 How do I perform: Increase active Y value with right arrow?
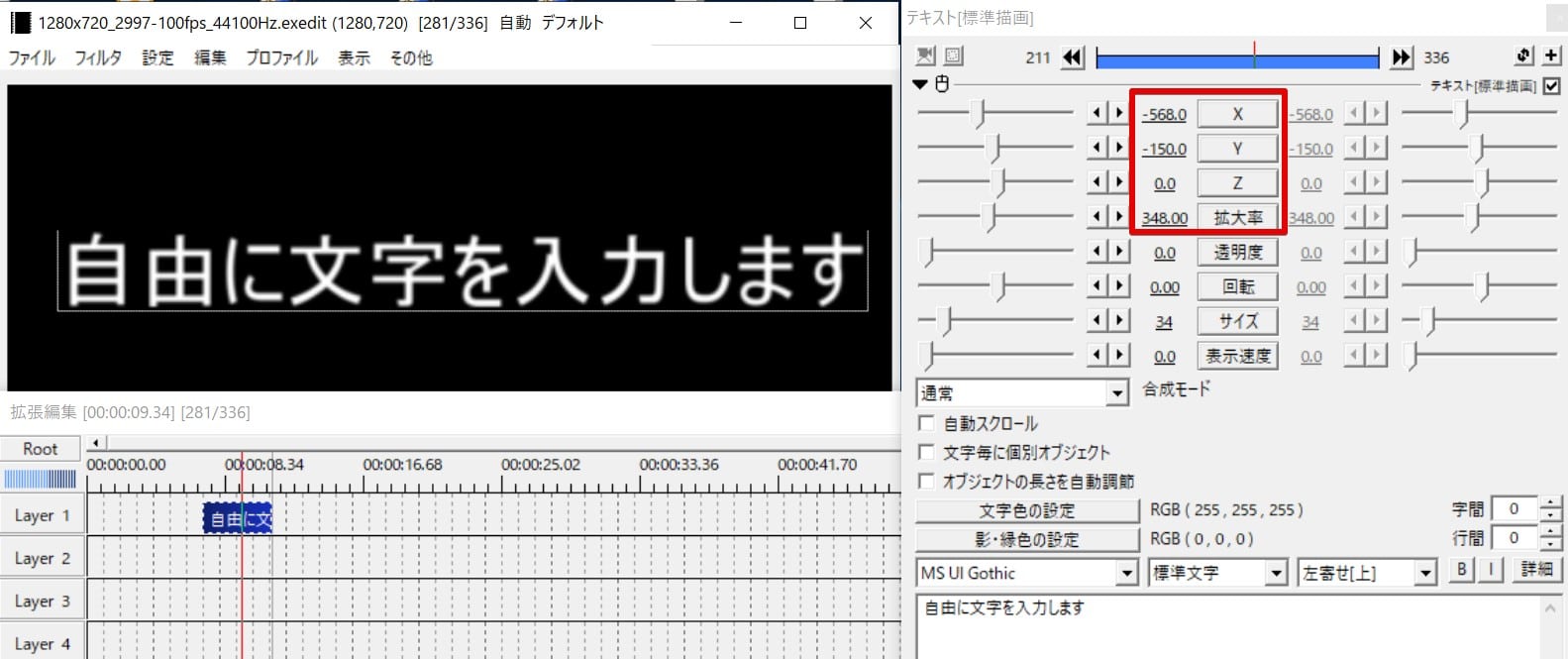point(1119,149)
